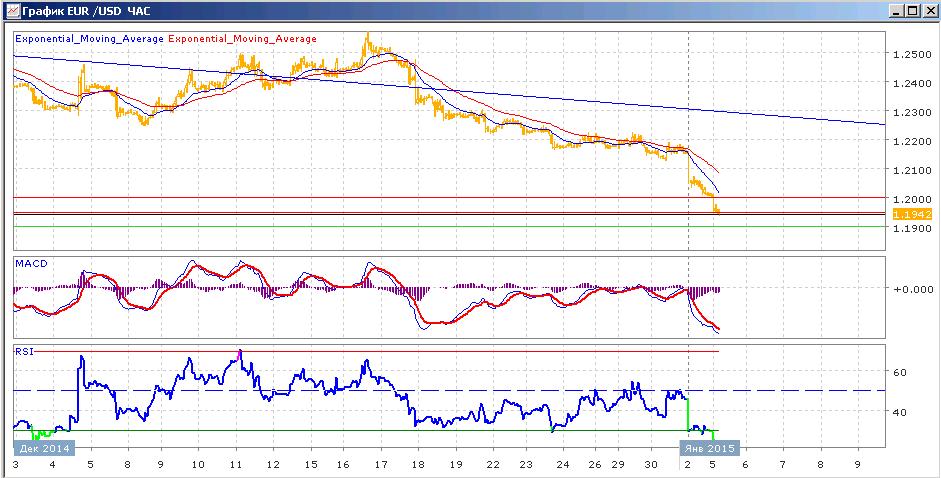
Task: Click the Янв 2015 date marker
Action: [x=709, y=448]
